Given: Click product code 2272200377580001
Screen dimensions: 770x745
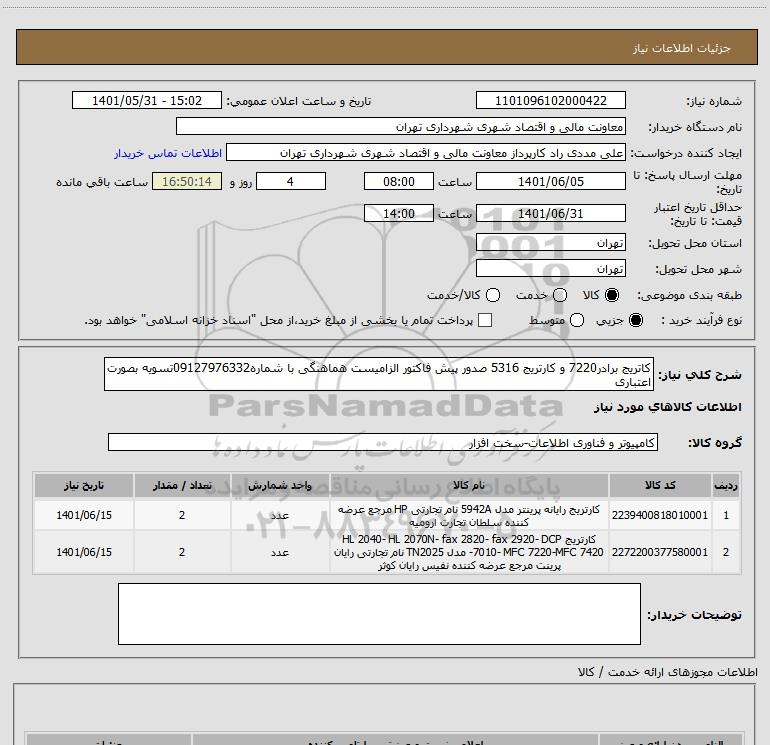Looking at the screenshot, I should (660, 552).
